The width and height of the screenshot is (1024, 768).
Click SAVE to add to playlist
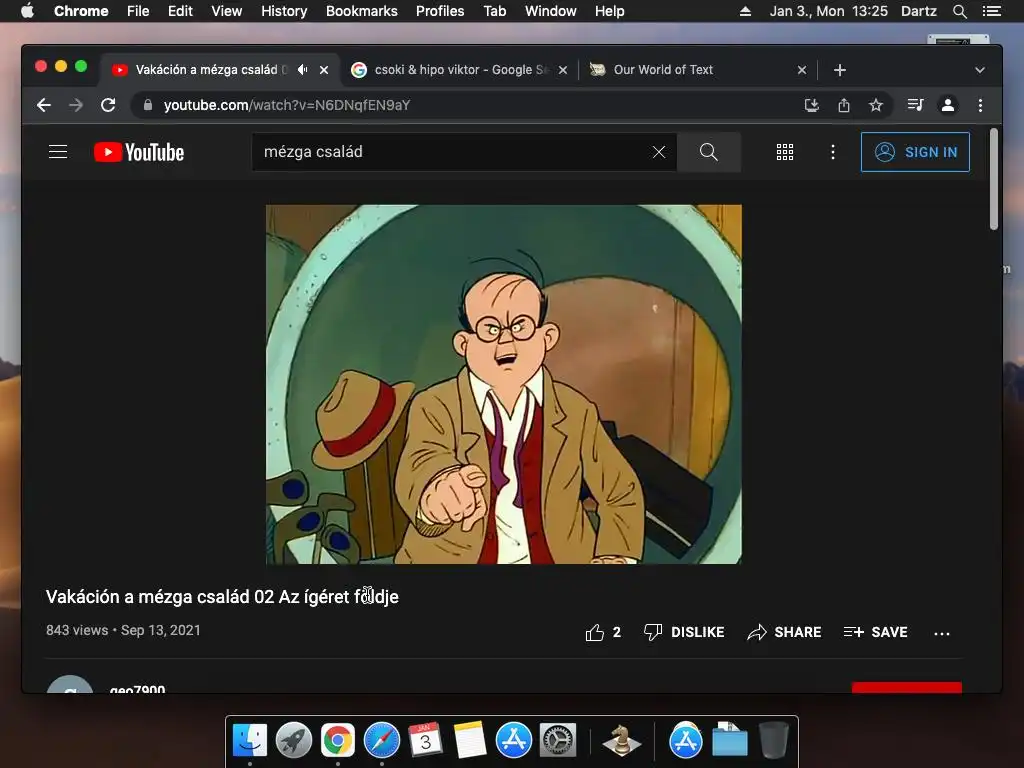[x=875, y=632]
